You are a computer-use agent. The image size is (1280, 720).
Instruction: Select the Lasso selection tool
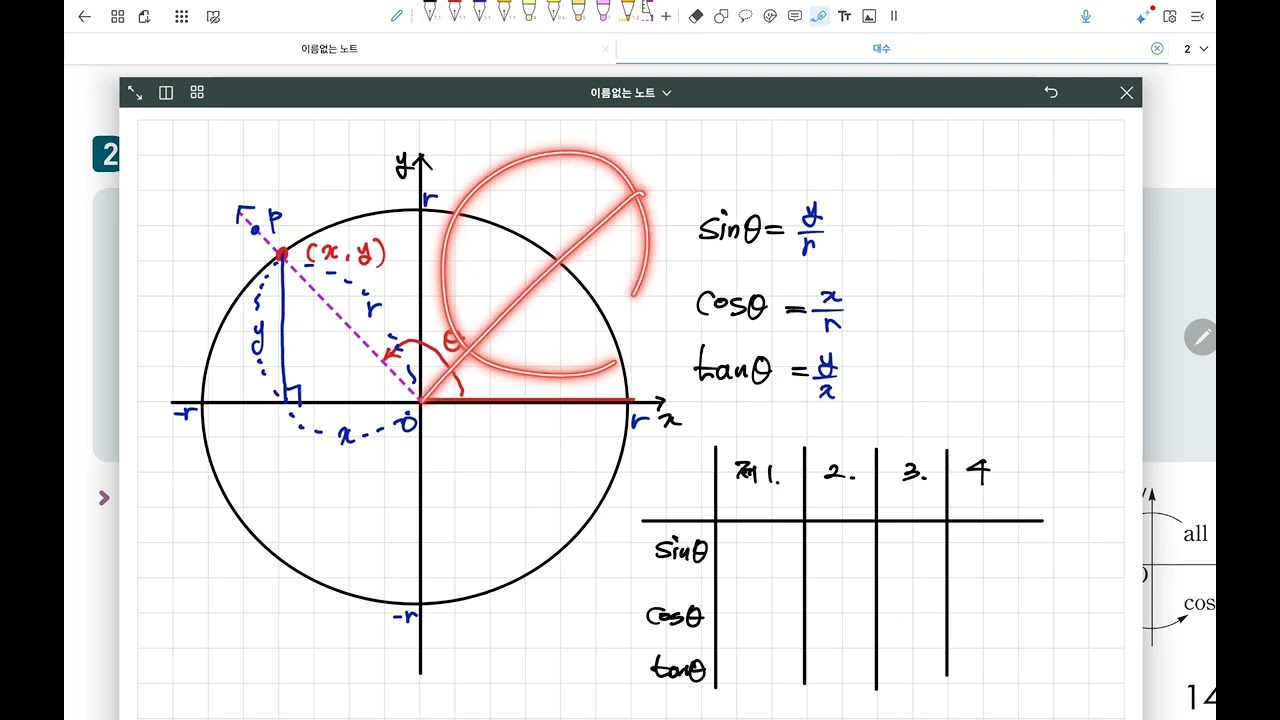(x=746, y=16)
